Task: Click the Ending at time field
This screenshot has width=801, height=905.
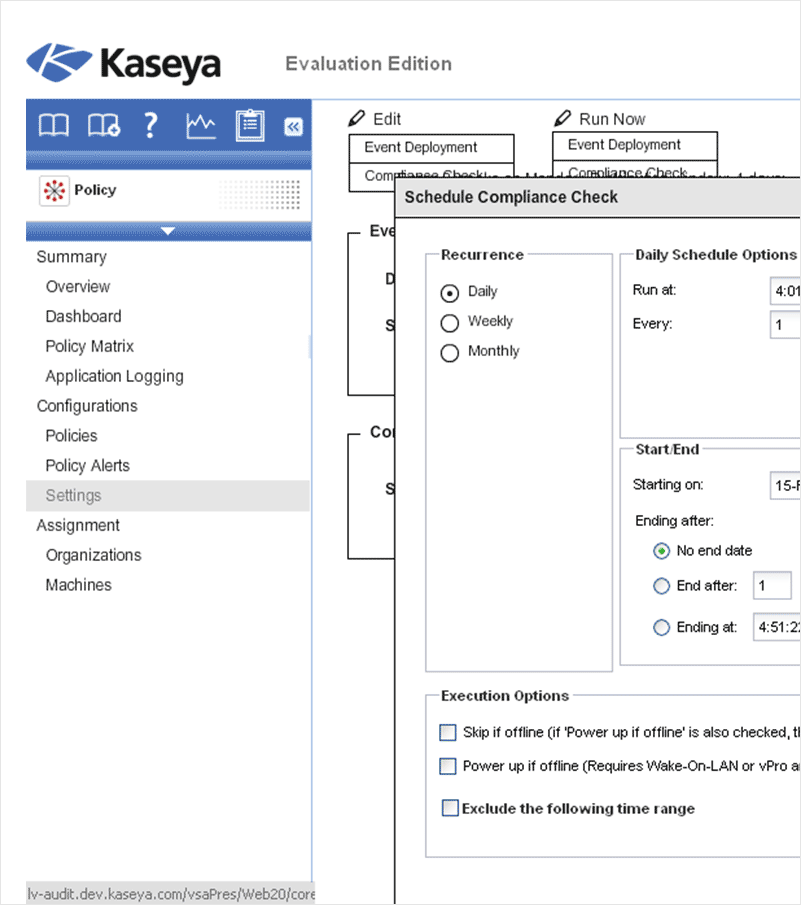Action: coord(777,627)
